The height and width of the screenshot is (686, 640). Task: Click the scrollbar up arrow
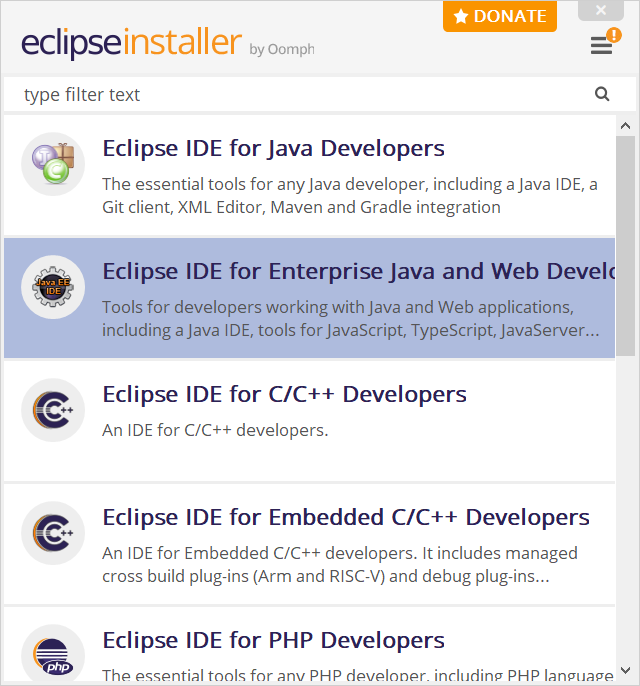(x=626, y=126)
